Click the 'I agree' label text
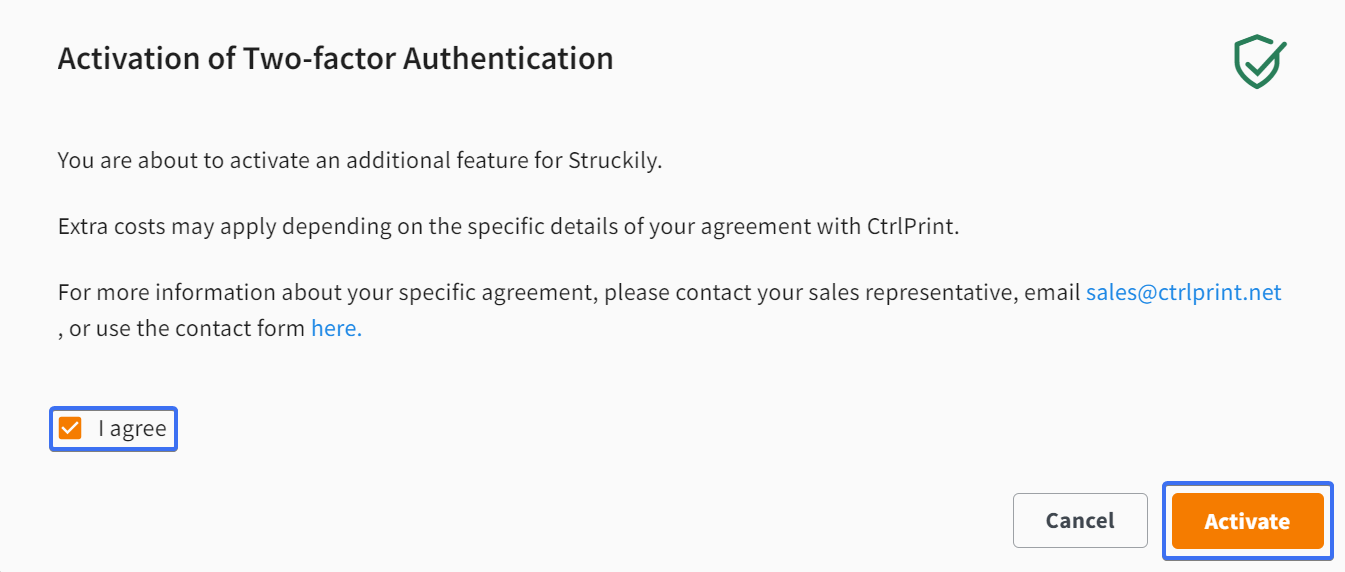This screenshot has height=572, width=1345. 132,429
